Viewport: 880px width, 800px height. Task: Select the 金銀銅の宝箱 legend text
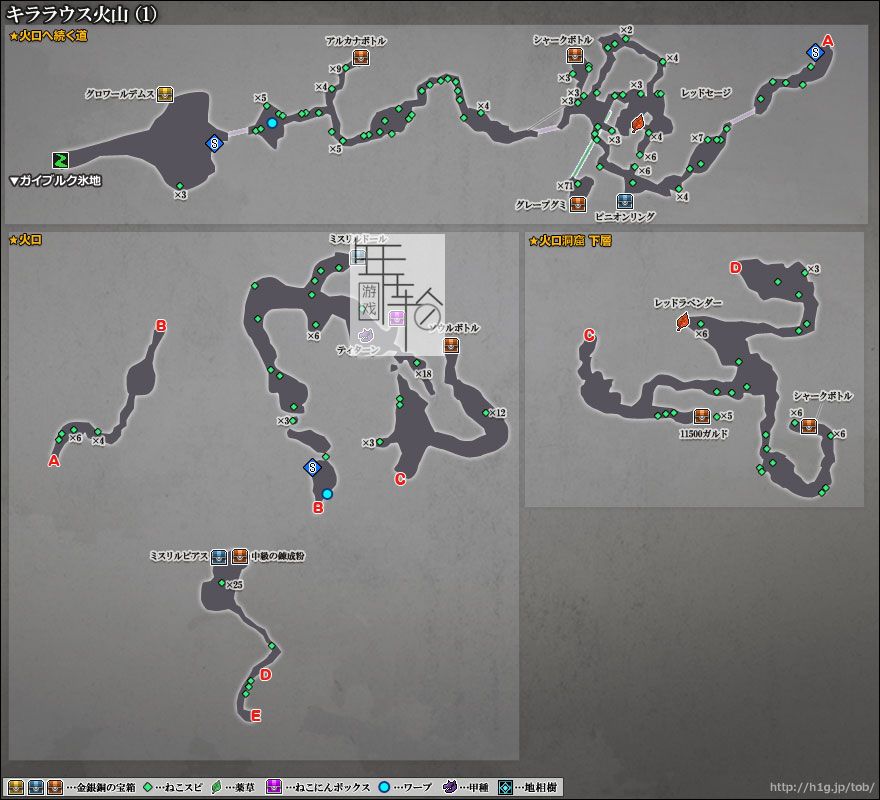(106, 787)
